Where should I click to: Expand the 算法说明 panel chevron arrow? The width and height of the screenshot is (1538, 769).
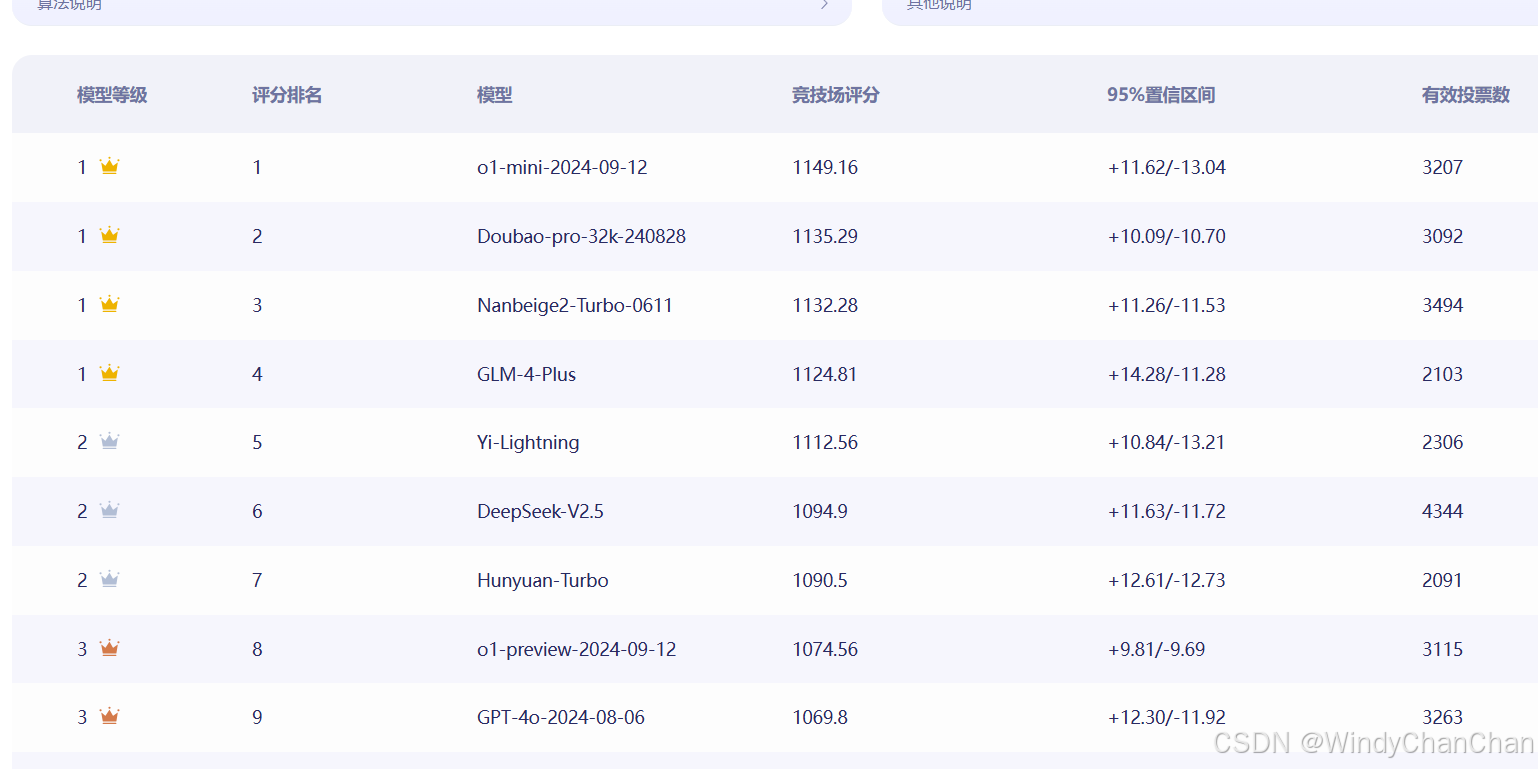824,4
